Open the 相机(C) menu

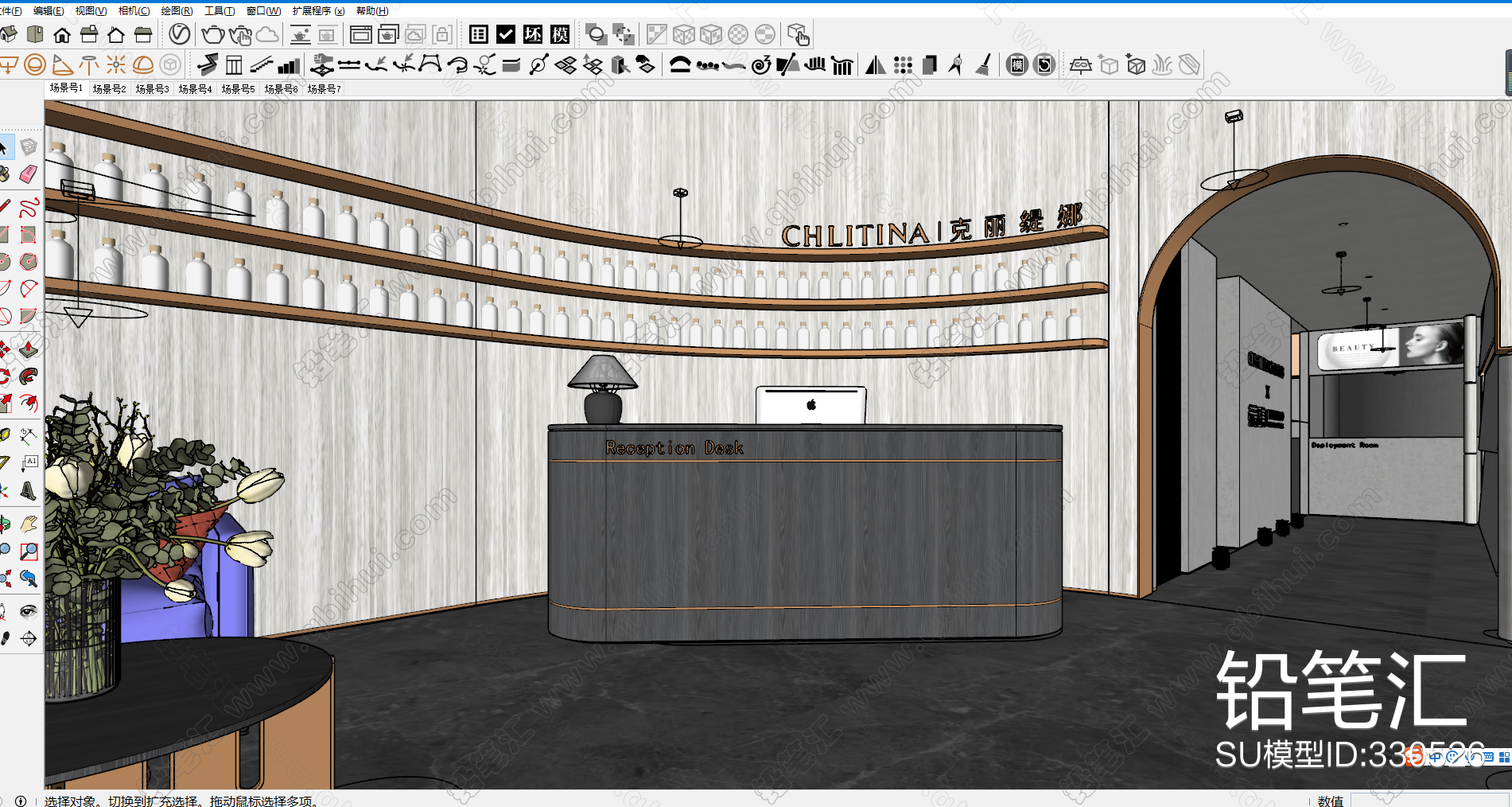(134, 10)
